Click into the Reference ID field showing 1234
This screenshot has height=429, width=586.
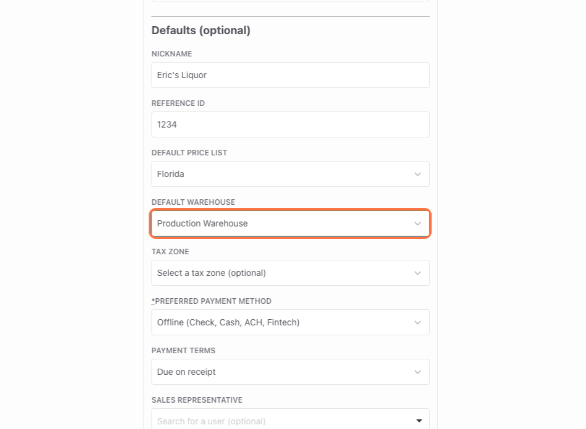click(x=290, y=124)
